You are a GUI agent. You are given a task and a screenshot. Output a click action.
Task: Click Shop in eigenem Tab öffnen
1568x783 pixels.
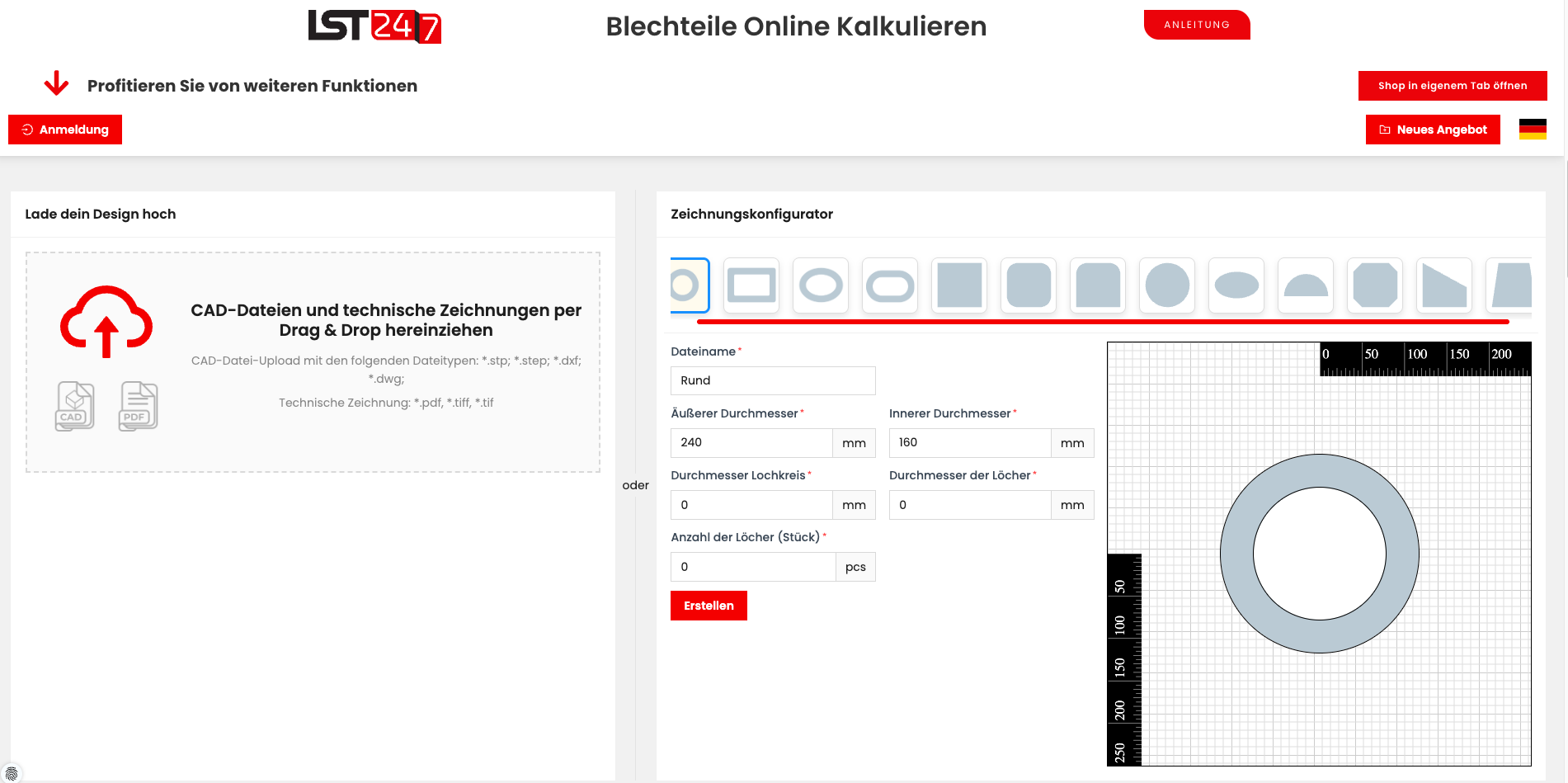(x=1453, y=86)
